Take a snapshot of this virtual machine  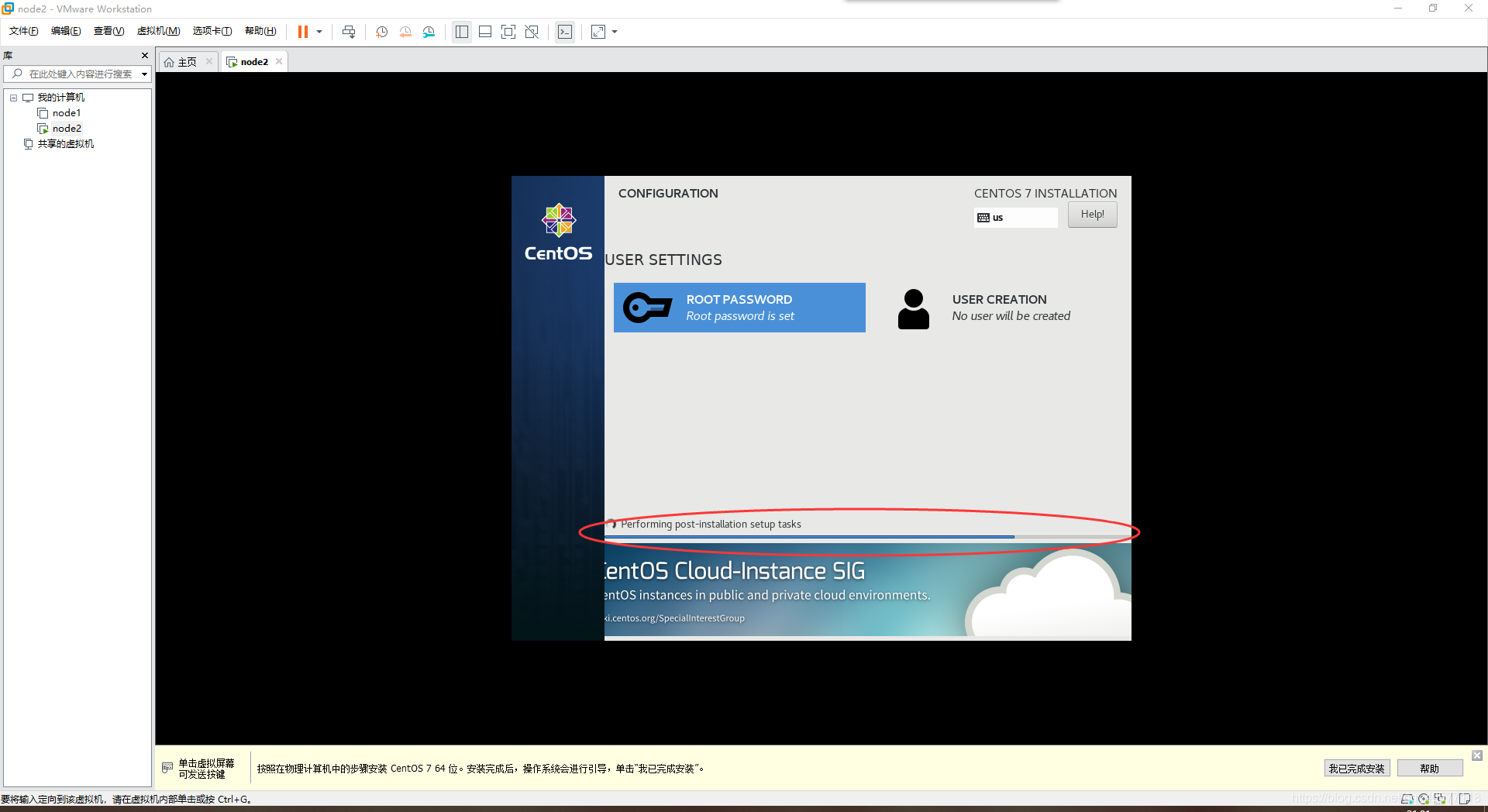[382, 32]
